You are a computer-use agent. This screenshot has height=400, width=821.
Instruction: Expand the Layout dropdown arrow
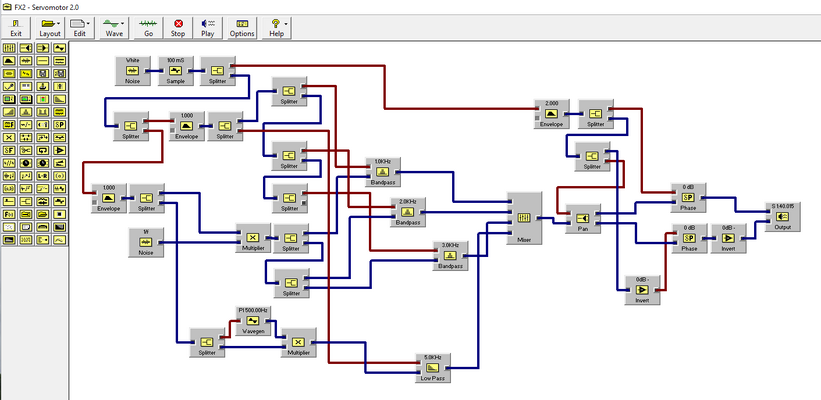click(58, 24)
